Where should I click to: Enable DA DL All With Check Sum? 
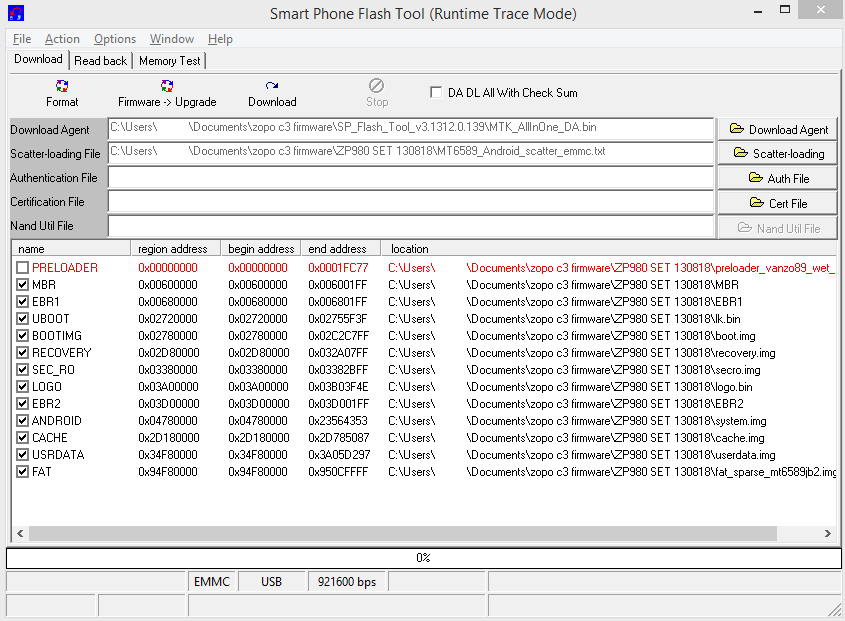[436, 92]
